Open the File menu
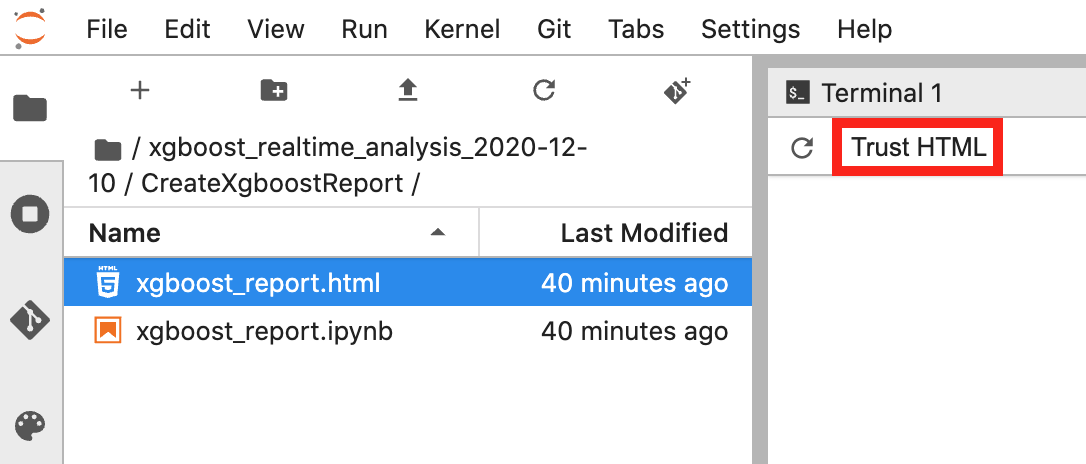Image resolution: width=1086 pixels, height=464 pixels. pyautogui.click(x=107, y=28)
